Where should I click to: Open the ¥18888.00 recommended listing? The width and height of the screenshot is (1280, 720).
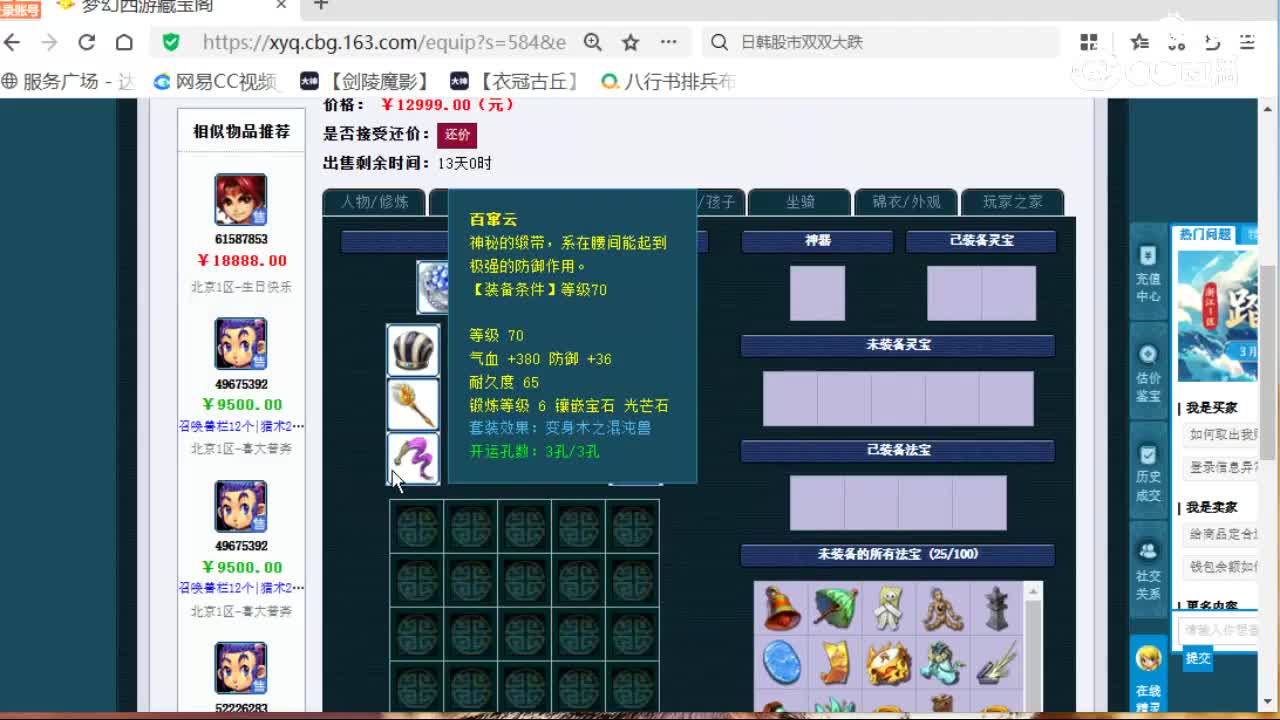242,260
